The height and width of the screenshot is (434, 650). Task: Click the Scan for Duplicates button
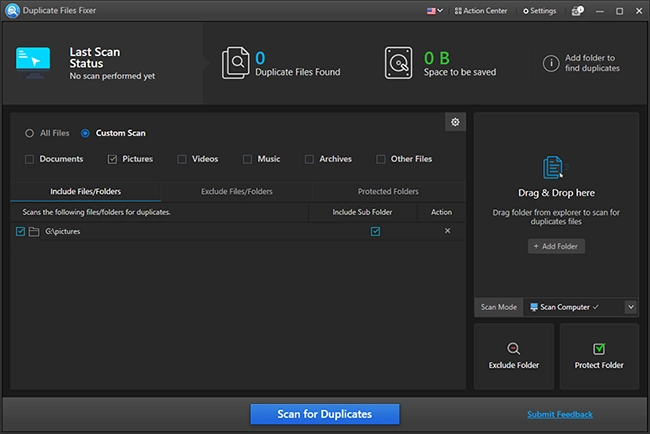point(325,414)
